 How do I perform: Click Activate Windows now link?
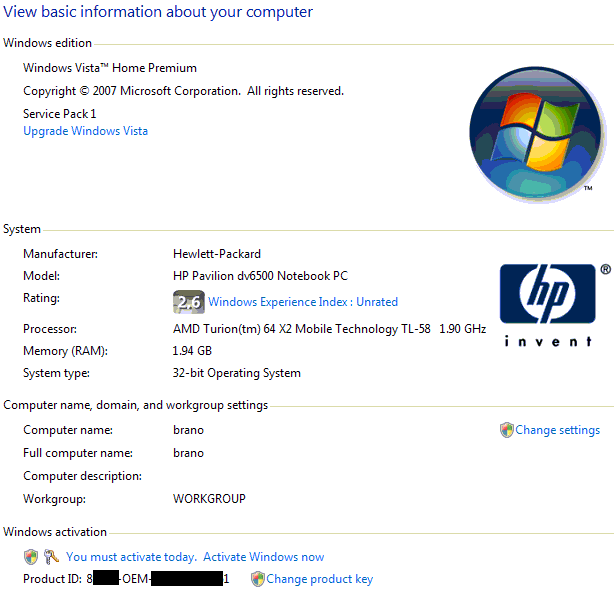[x=264, y=557]
